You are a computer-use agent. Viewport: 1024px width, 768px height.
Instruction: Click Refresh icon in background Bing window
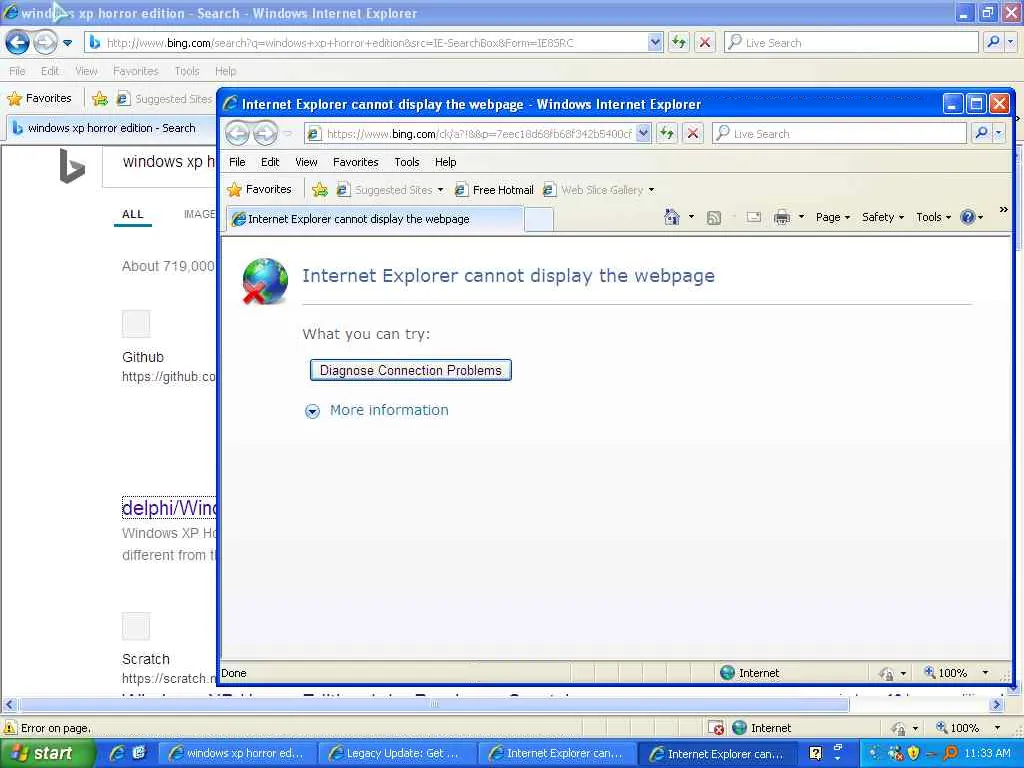click(x=679, y=42)
